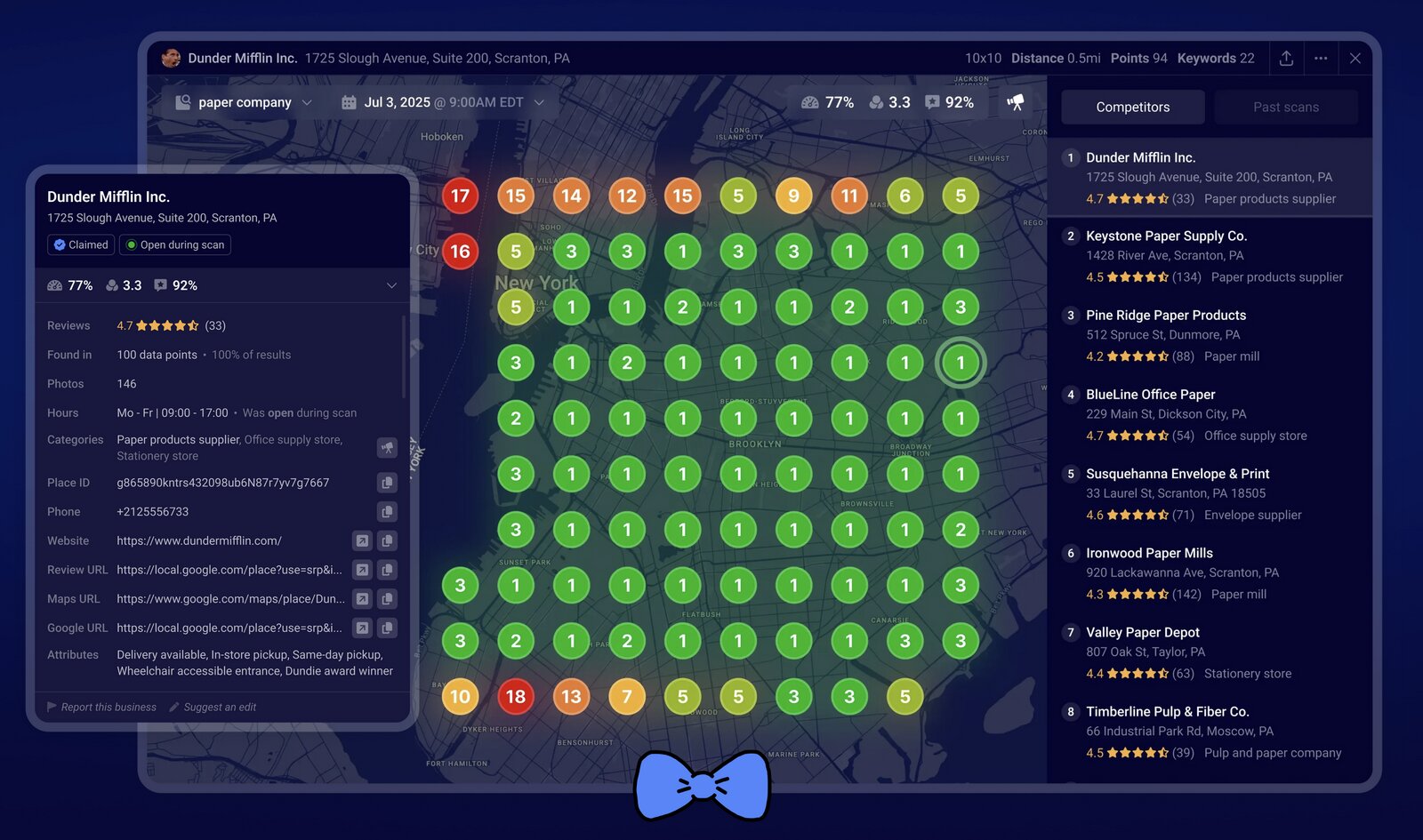The width and height of the screenshot is (1423, 840).
Task: Open the Maps URL externally
Action: pyautogui.click(x=362, y=599)
